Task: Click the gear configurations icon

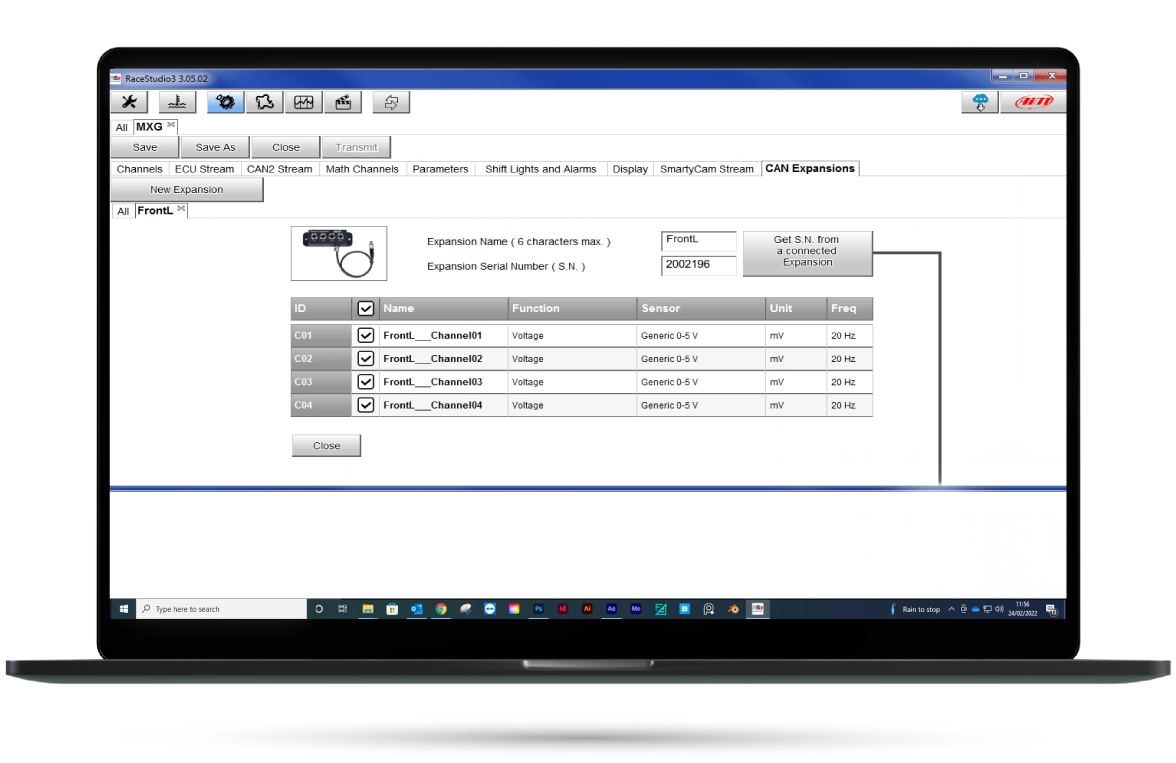Action: tap(226, 102)
